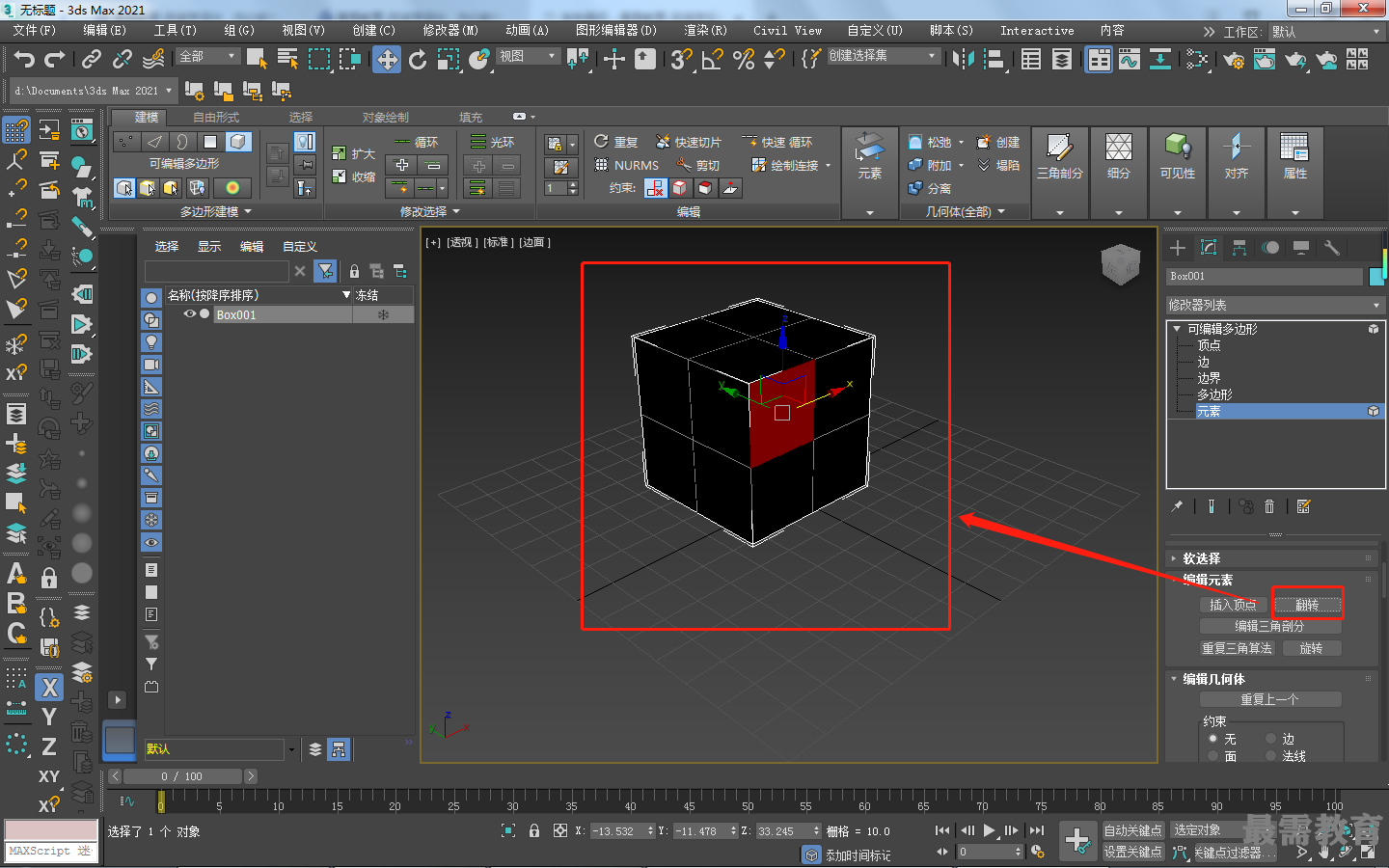Open the 视图 reference coordinate dropdown
1389x868 pixels.
(528, 56)
